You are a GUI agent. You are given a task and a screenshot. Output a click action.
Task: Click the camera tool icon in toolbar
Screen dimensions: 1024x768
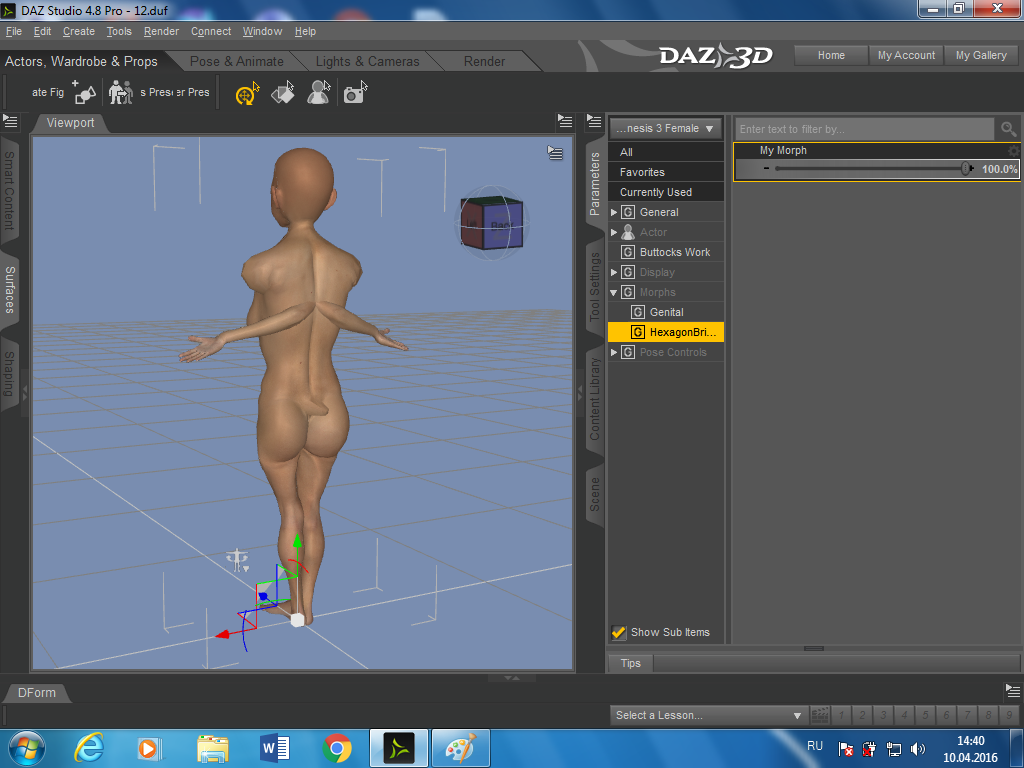pos(354,94)
